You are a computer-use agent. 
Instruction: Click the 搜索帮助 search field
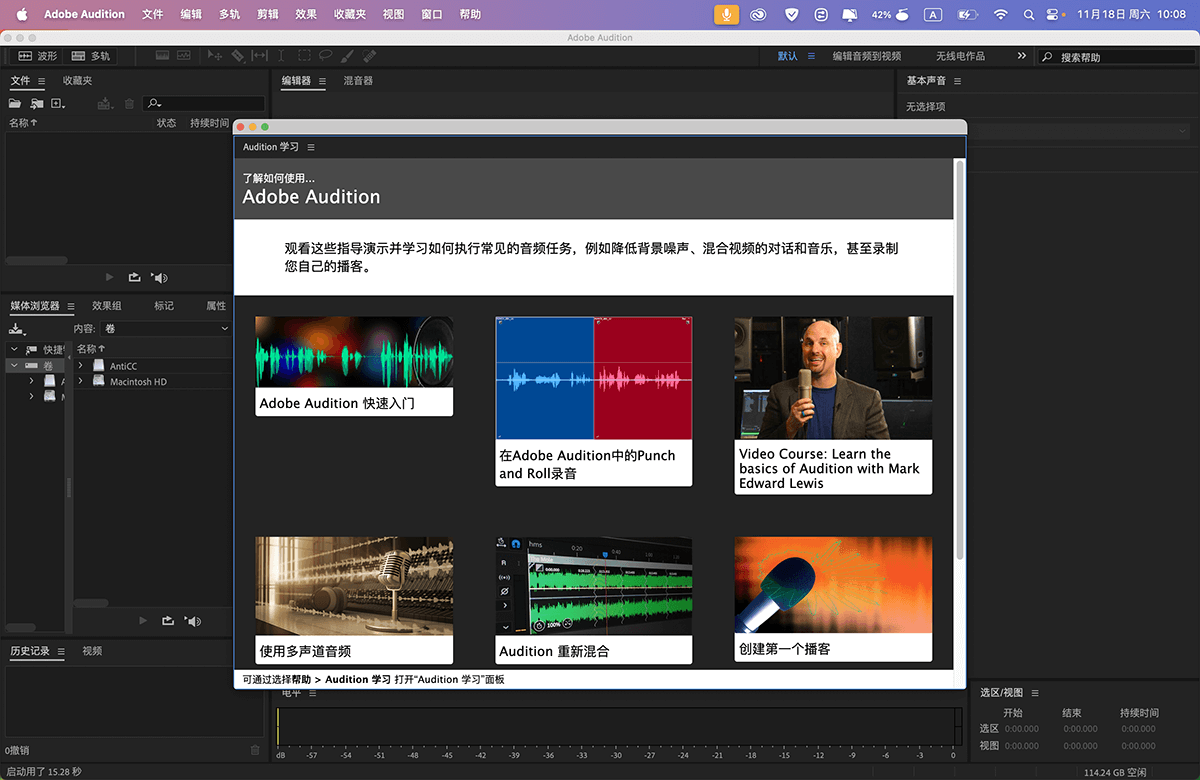[1114, 57]
